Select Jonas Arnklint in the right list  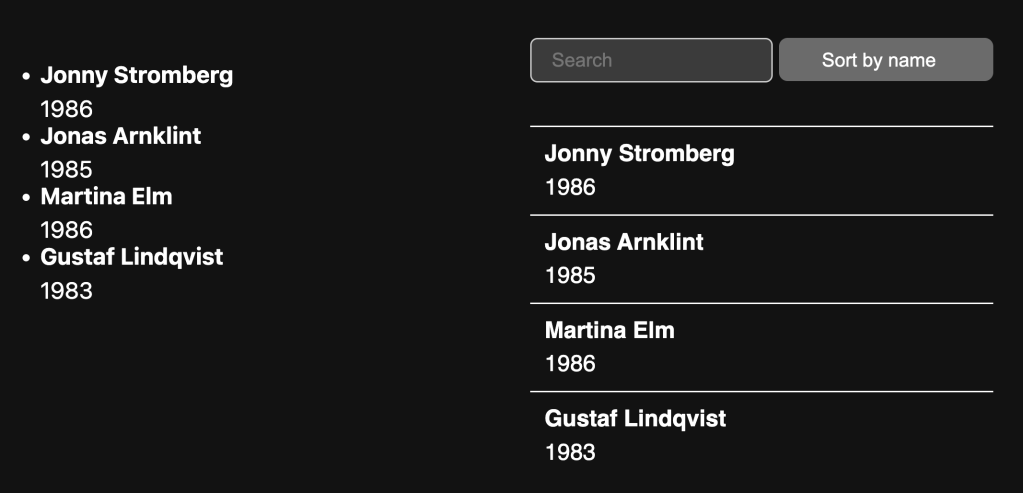(624, 242)
